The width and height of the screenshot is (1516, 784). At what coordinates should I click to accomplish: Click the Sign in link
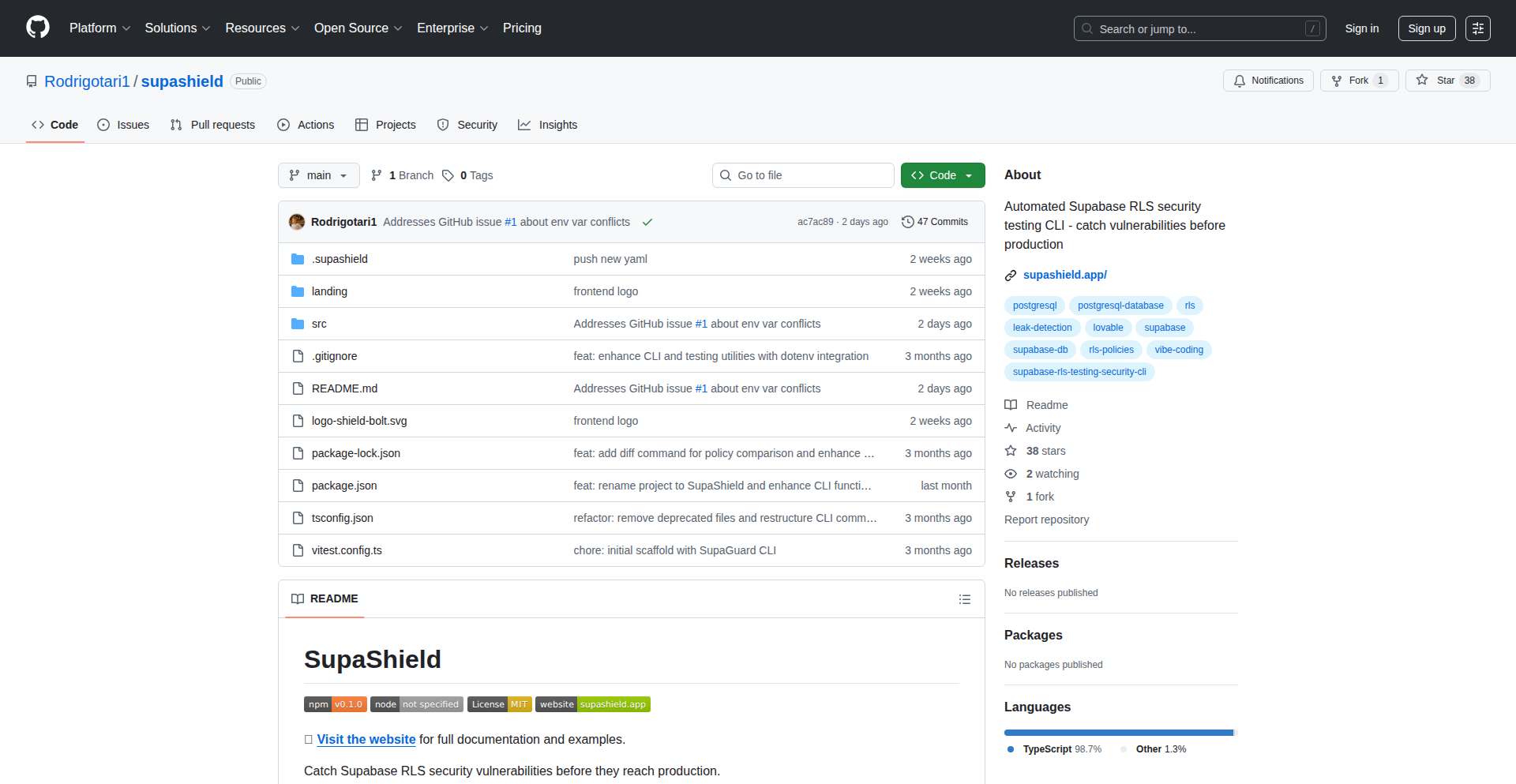(1362, 28)
